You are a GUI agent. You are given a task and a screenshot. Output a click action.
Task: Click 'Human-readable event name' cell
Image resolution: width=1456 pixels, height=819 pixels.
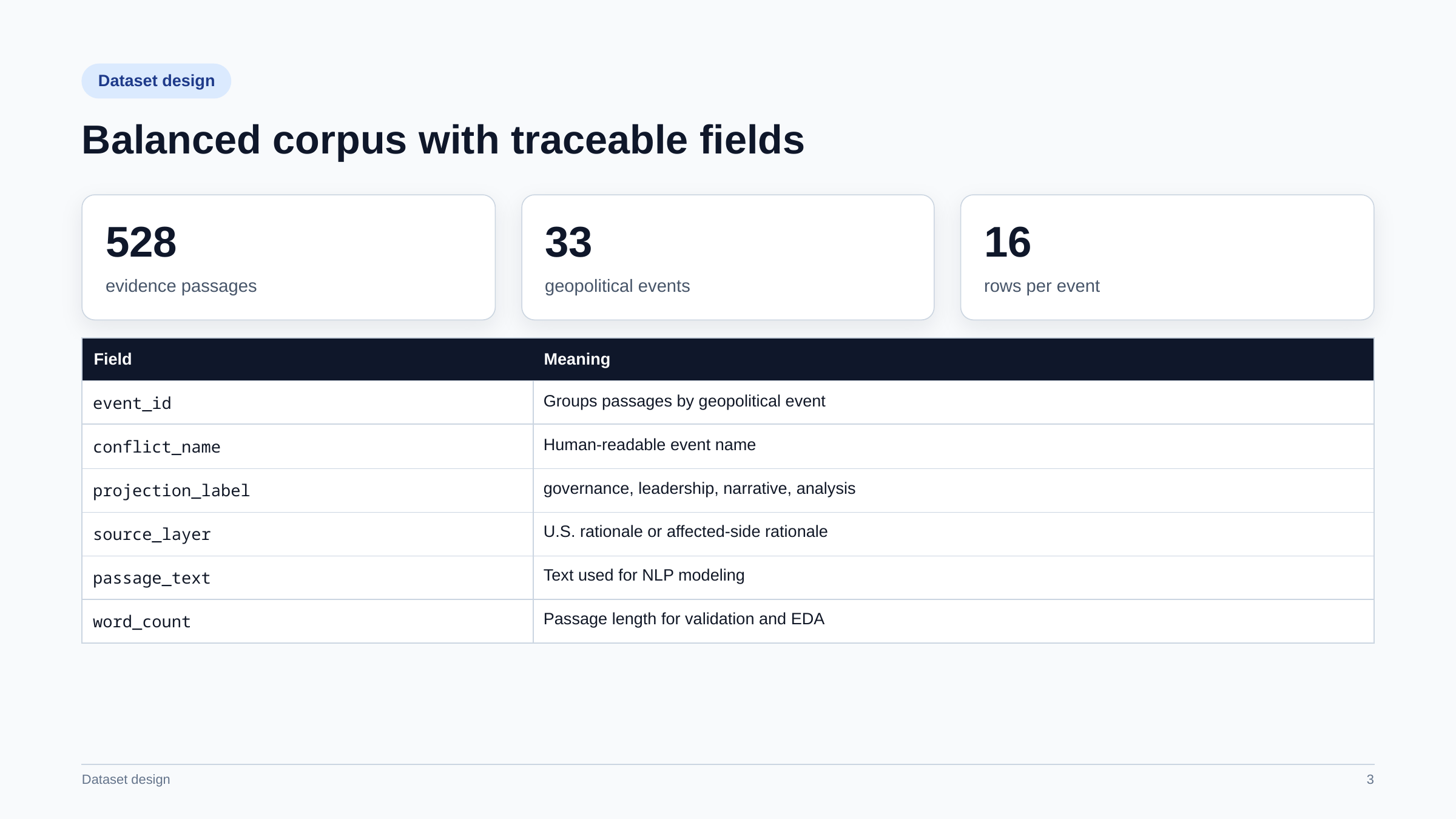tap(953, 447)
